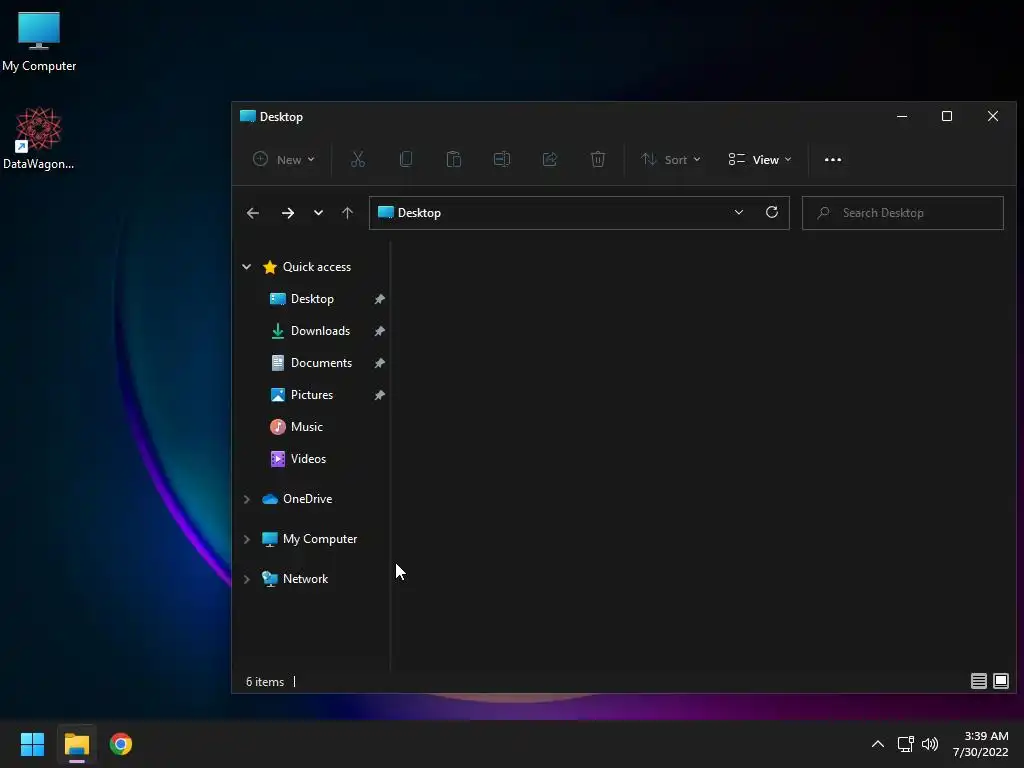Click File Explorer on the taskbar

coord(76,744)
